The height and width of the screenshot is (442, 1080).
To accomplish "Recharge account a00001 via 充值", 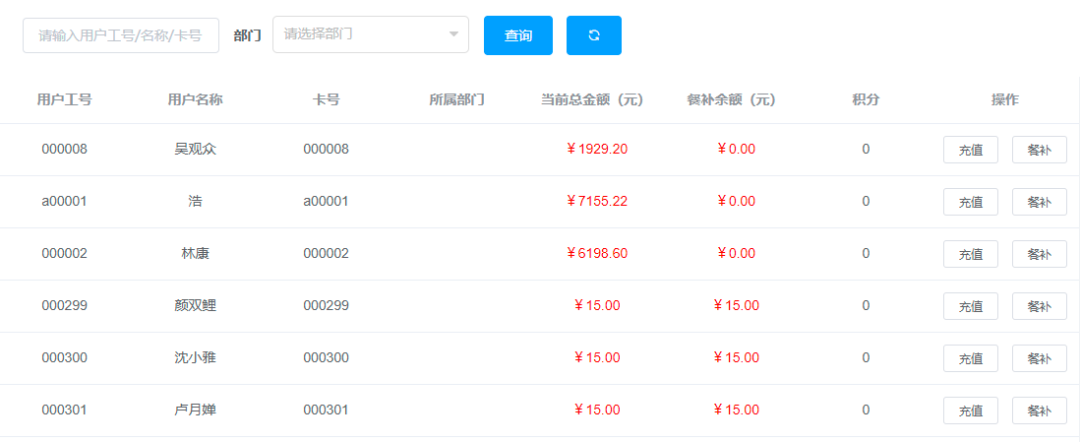I will (970, 202).
